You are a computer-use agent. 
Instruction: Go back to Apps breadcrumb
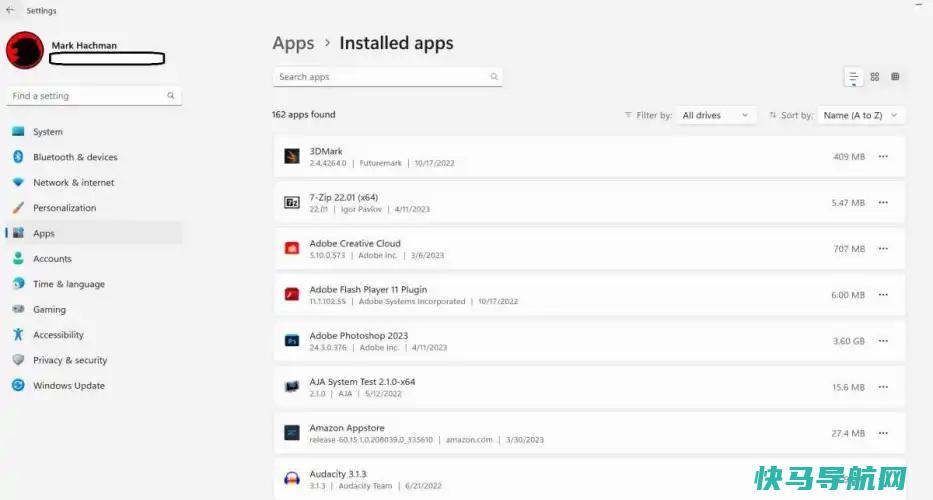click(293, 43)
